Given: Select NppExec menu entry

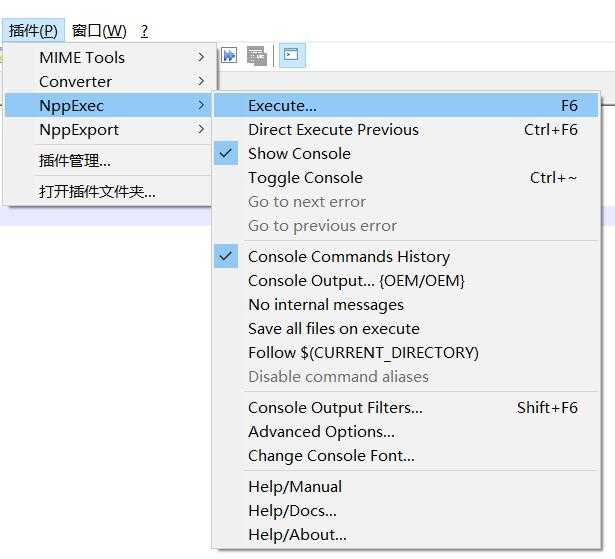Looking at the screenshot, I should pos(109,105).
